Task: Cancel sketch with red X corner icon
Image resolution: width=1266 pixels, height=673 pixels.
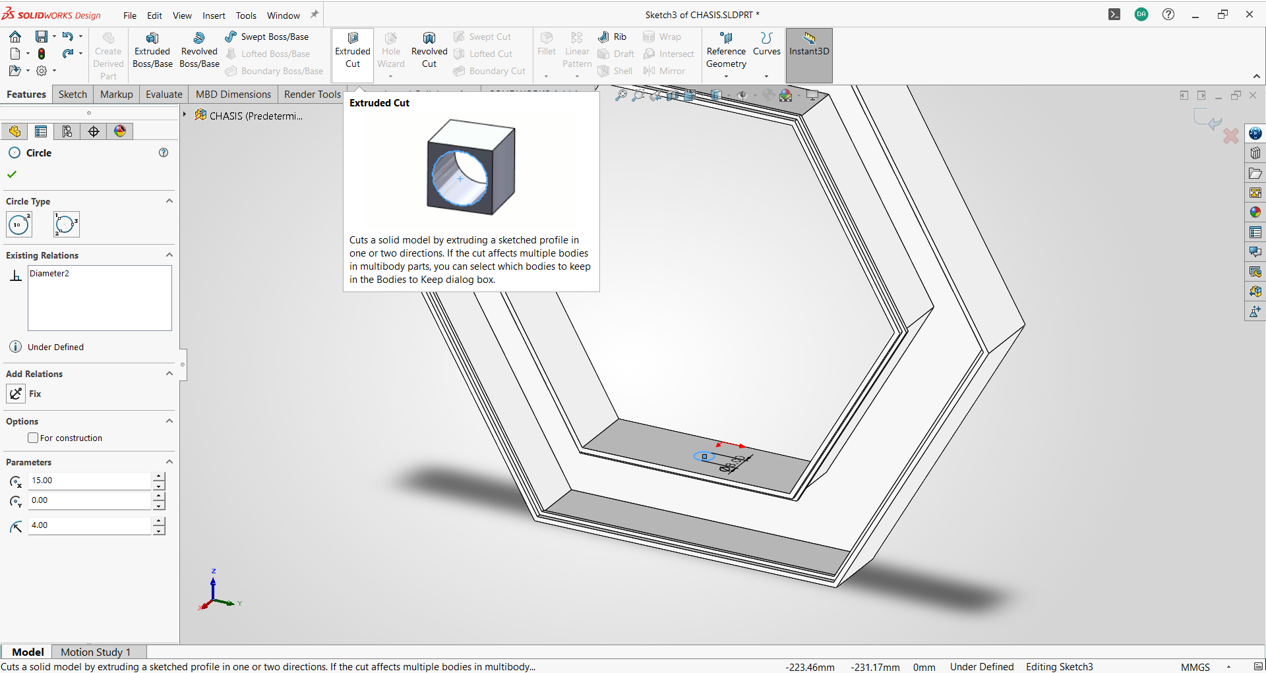Action: point(1231,135)
